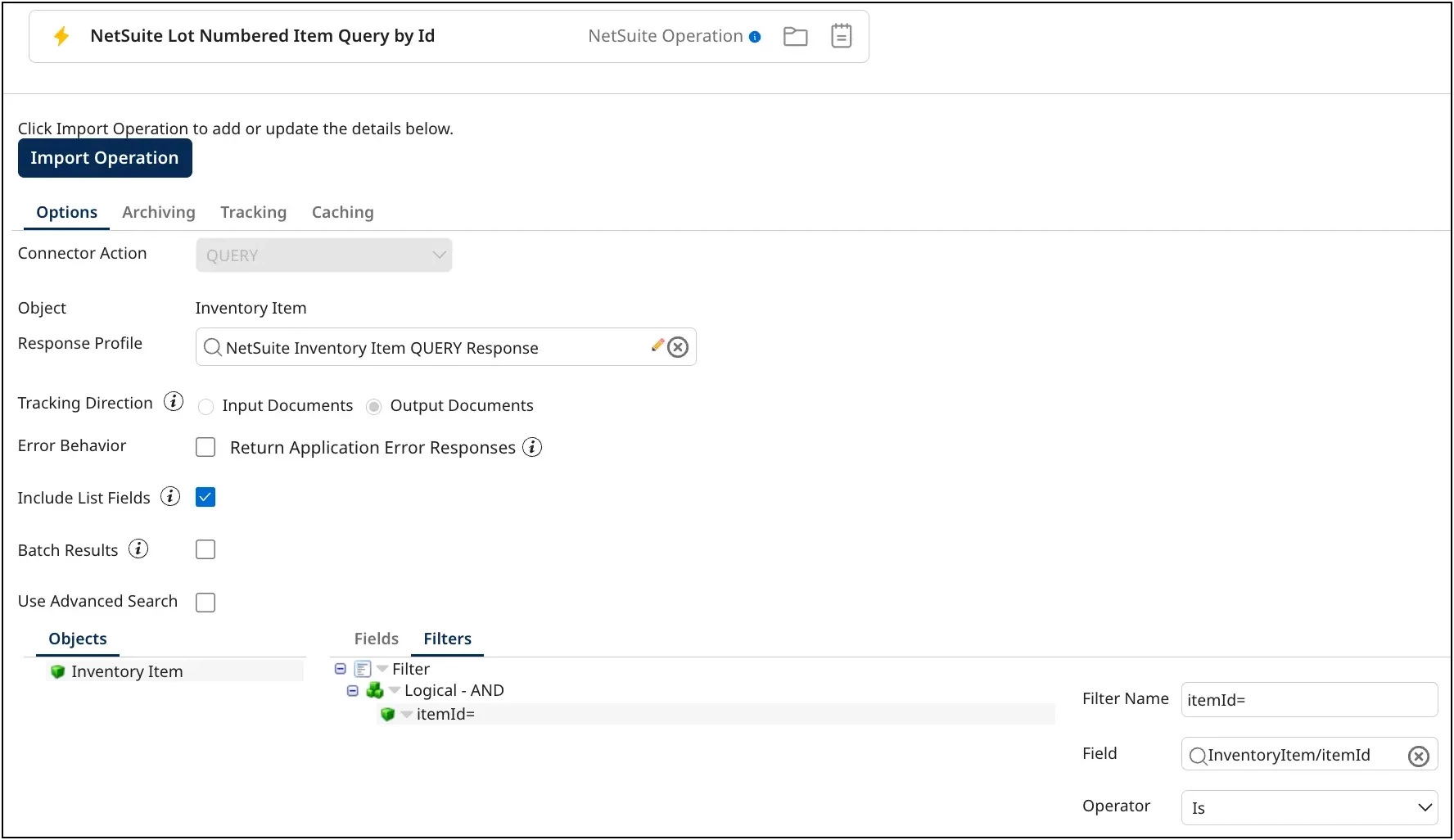Enable Batch Results
The image size is (1454, 840).
pyautogui.click(x=205, y=549)
